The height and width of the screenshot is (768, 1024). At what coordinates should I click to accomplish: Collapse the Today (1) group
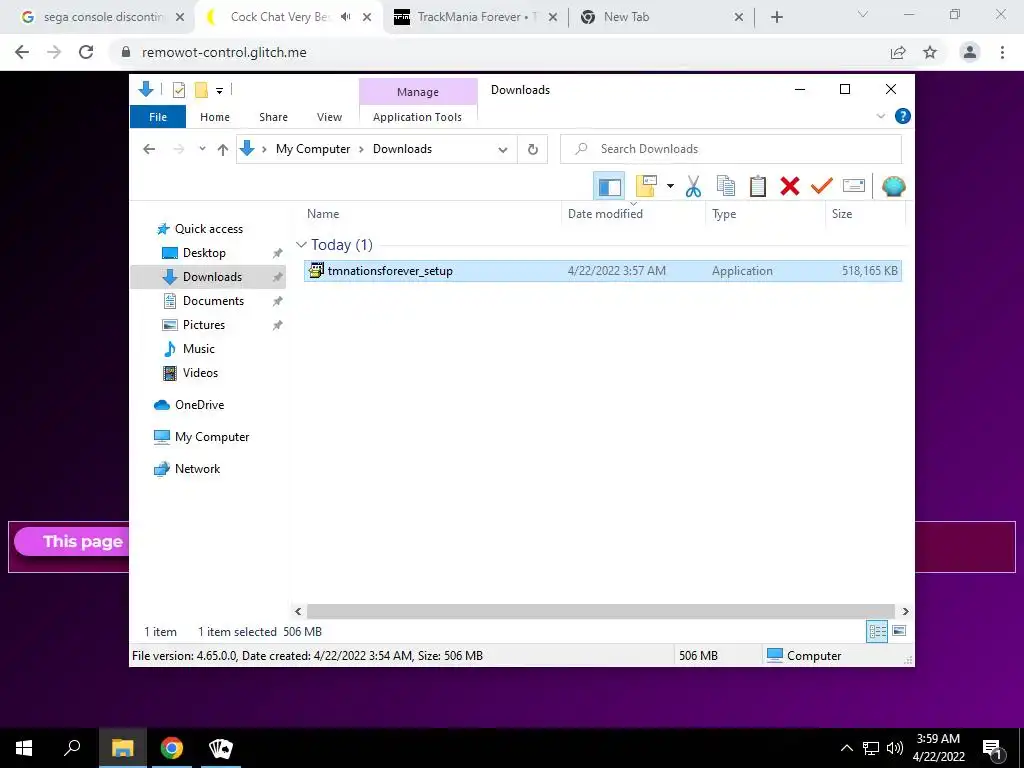coord(301,245)
